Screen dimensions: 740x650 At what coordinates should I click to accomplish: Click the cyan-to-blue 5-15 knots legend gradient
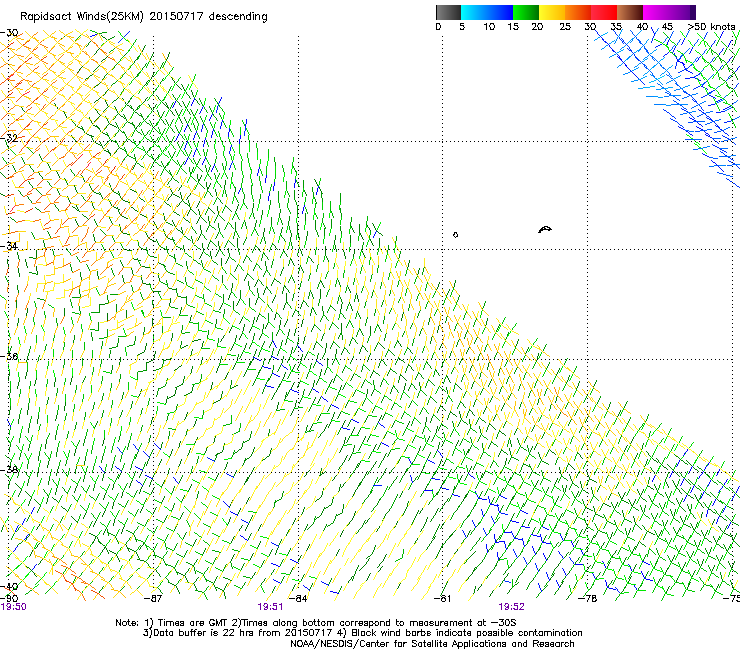(487, 12)
